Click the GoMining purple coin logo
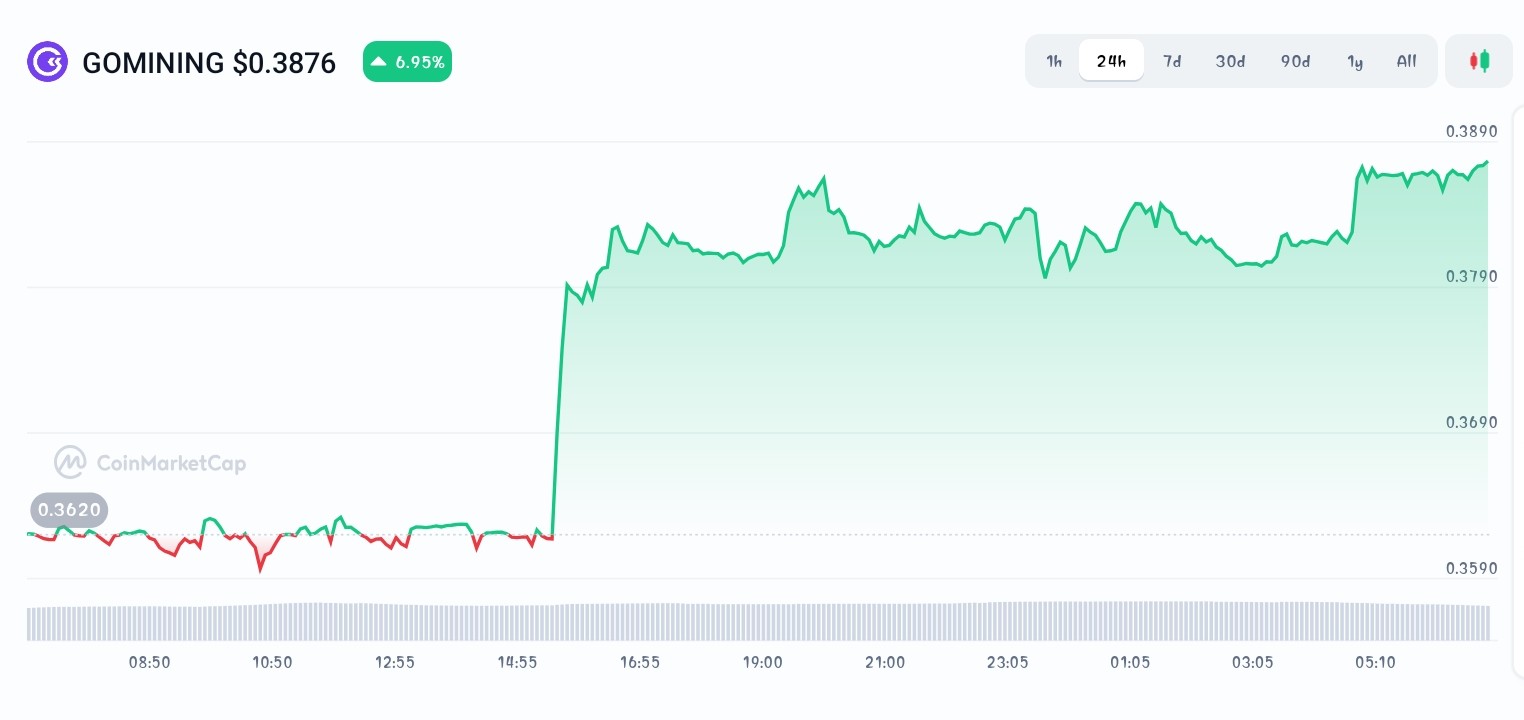Viewport: 1524px width, 720px height. point(47,62)
